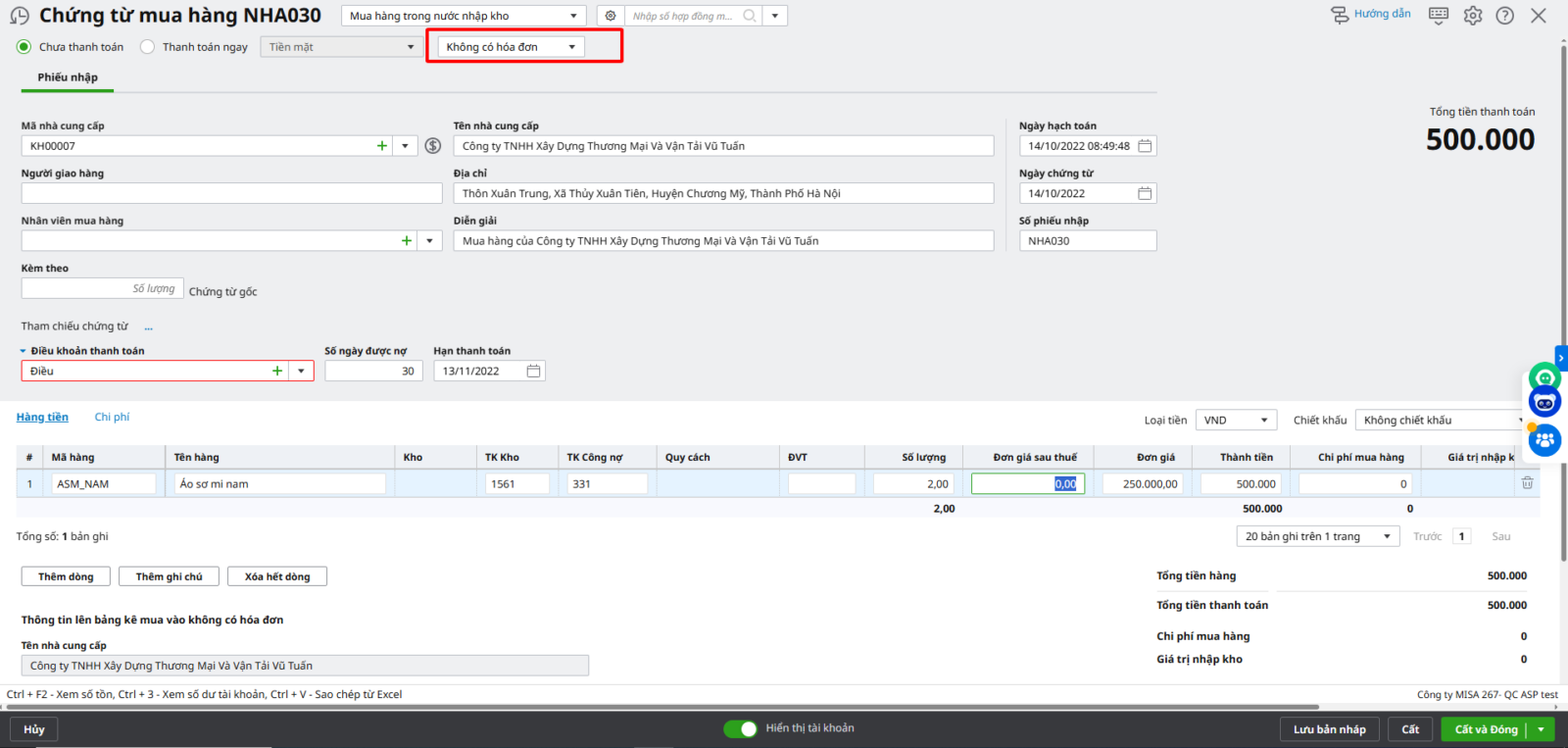1568x748 pixels.
Task: Toggle Hiển thị tài khoản switch
Action: tap(741, 728)
